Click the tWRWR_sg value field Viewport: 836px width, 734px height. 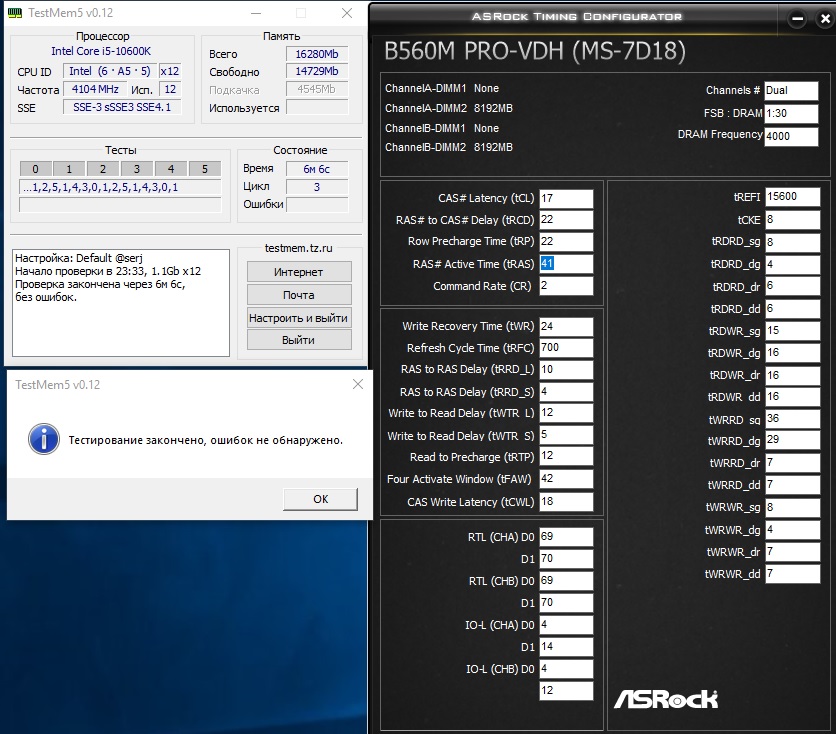[792, 507]
